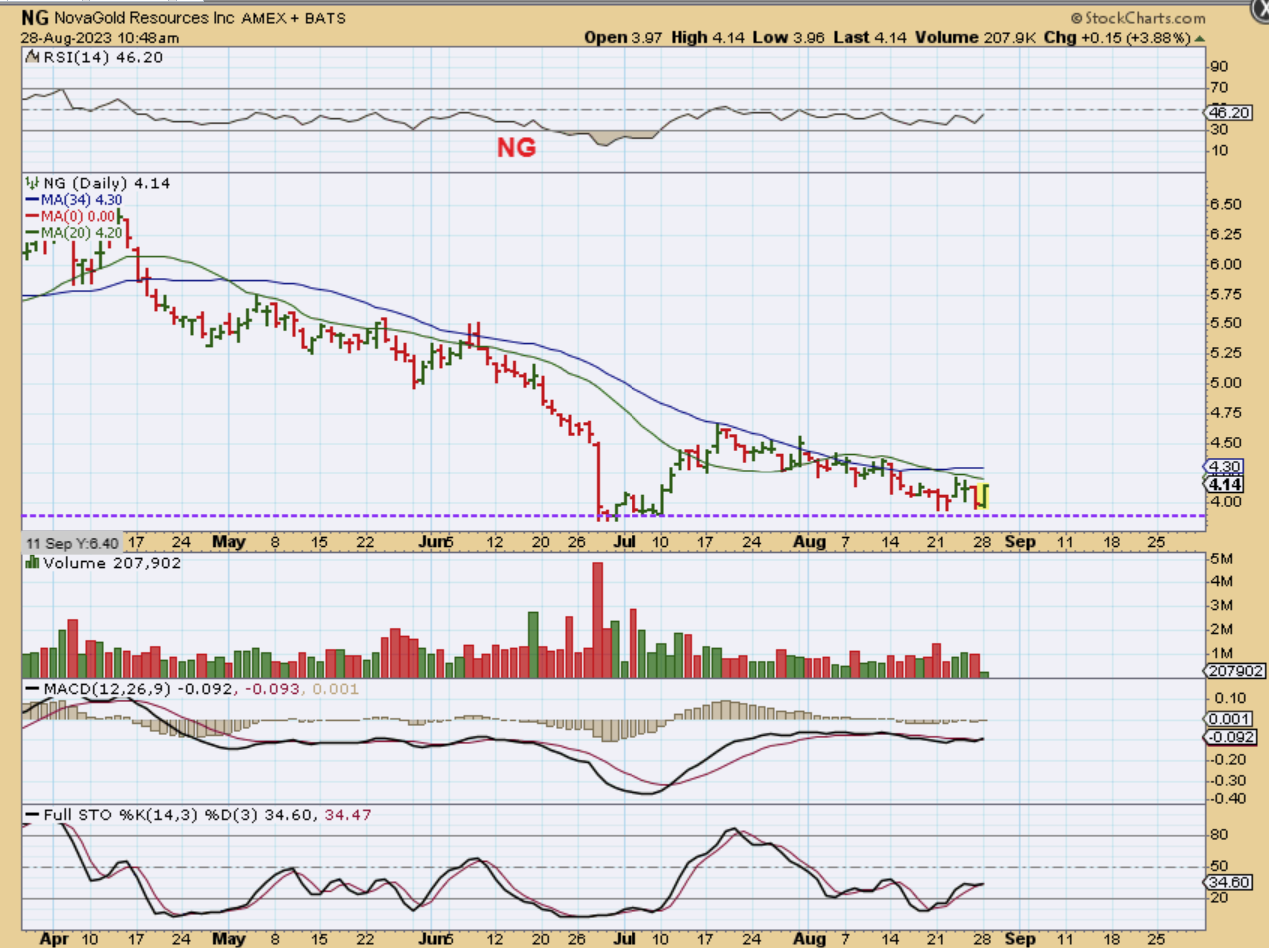
Task: Click the red NG annotation in RSI panel
Action: click(x=517, y=148)
